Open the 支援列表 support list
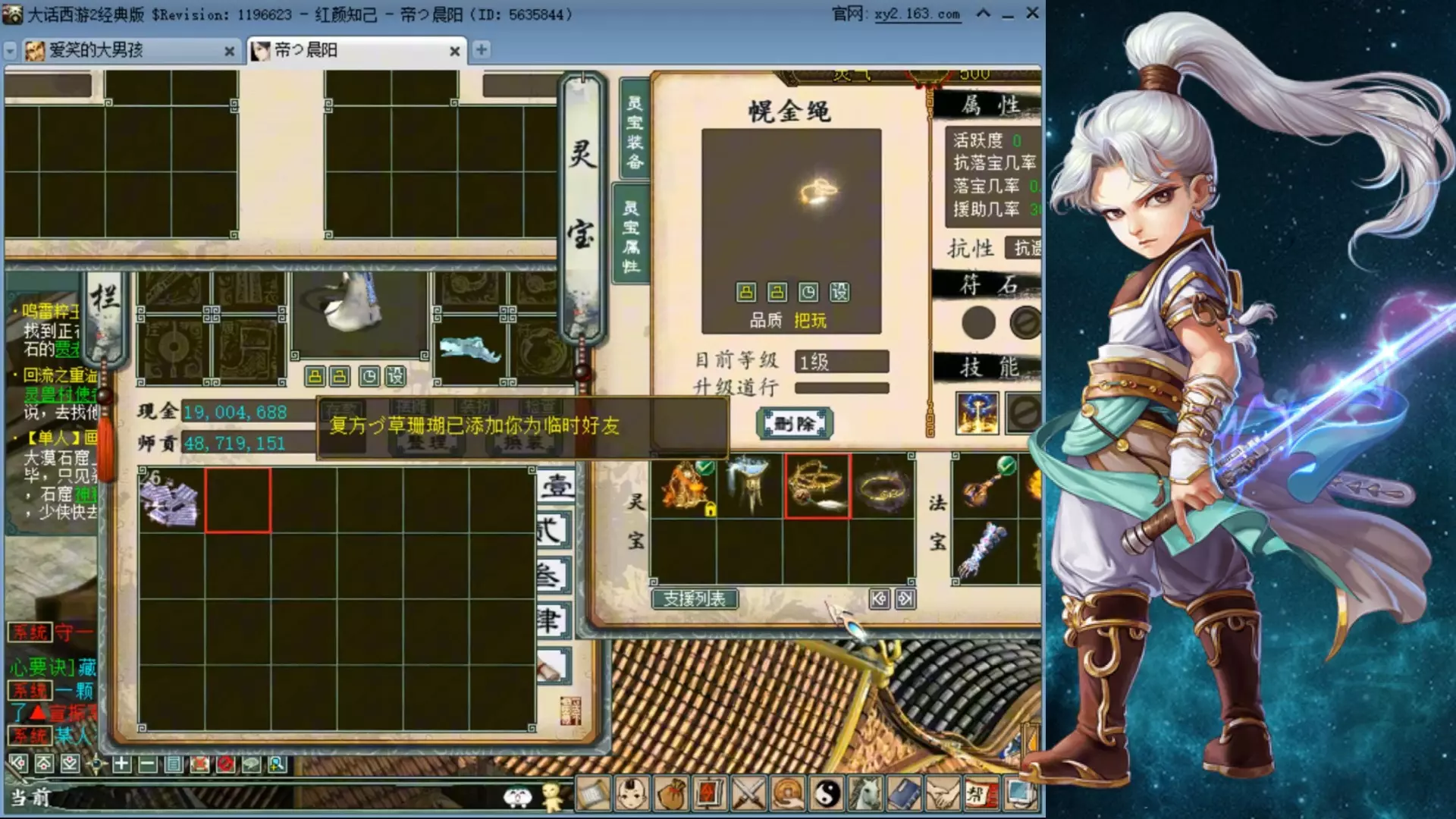1456x819 pixels. pos(695,598)
